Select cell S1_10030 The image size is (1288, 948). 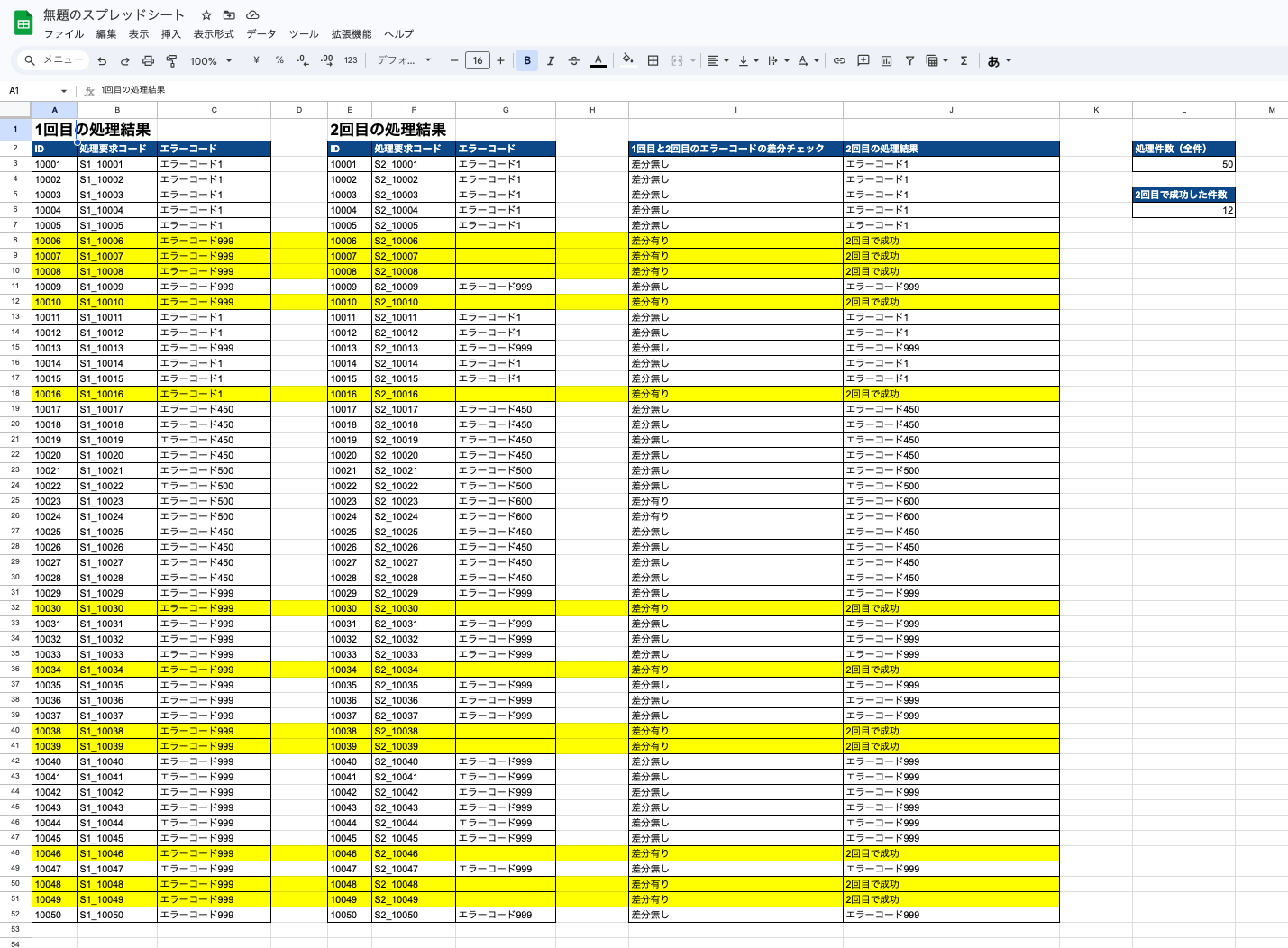(117, 608)
